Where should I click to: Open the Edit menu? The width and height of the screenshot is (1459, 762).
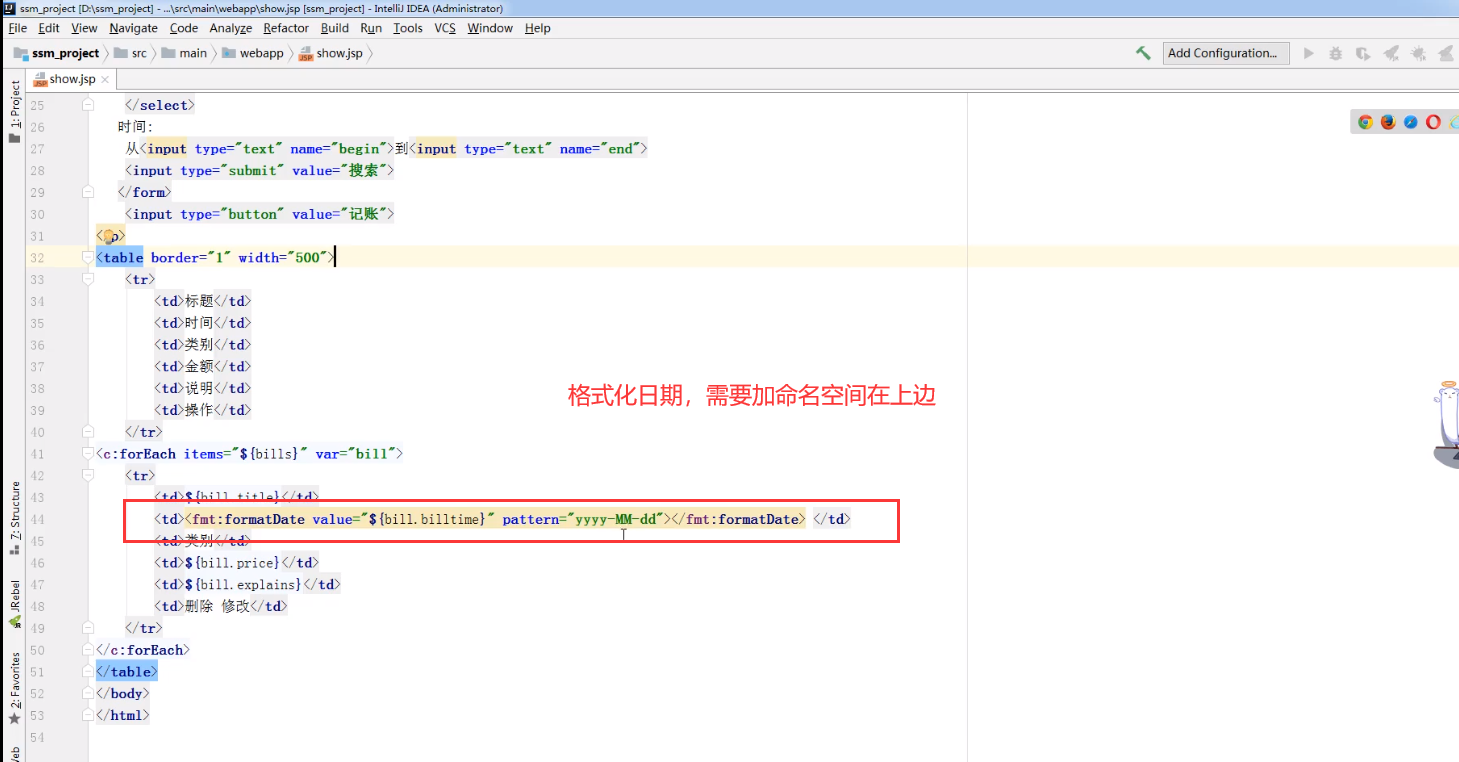48,28
